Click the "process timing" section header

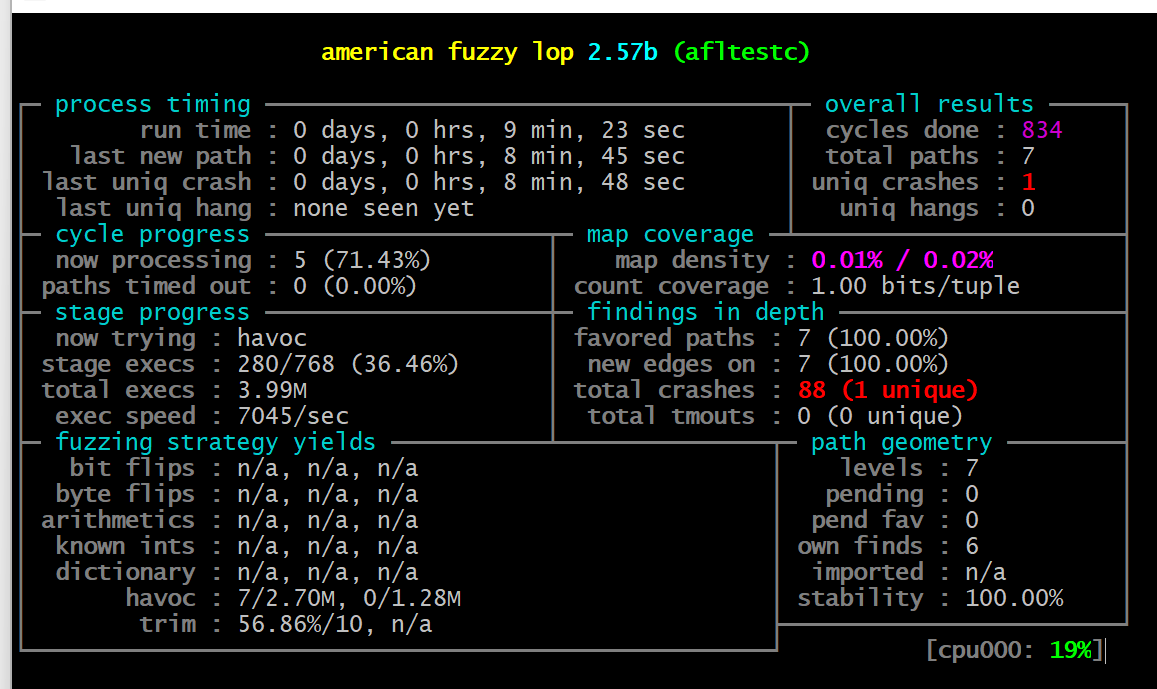tap(153, 105)
